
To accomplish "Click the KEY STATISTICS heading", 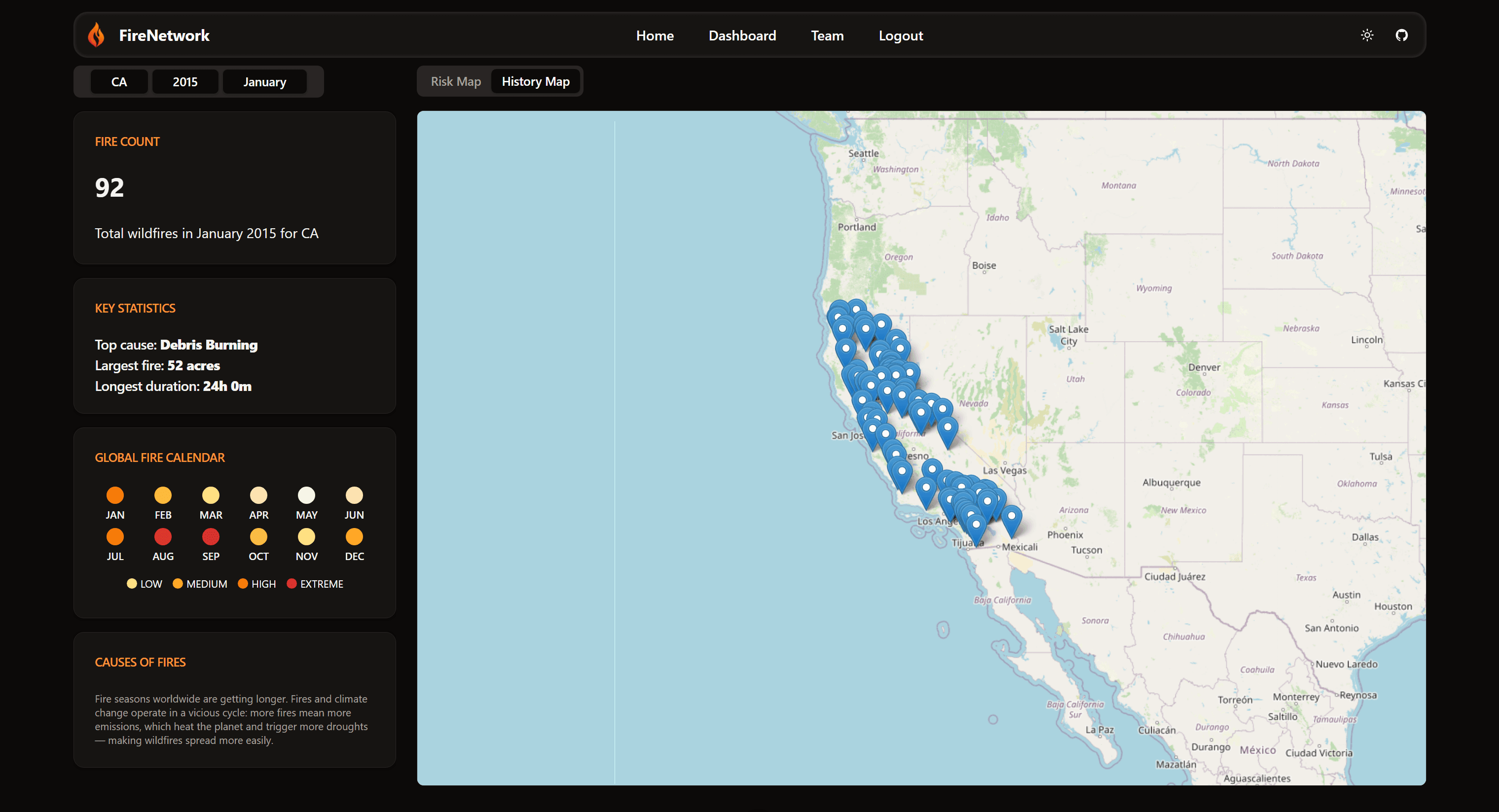I will (135, 308).
